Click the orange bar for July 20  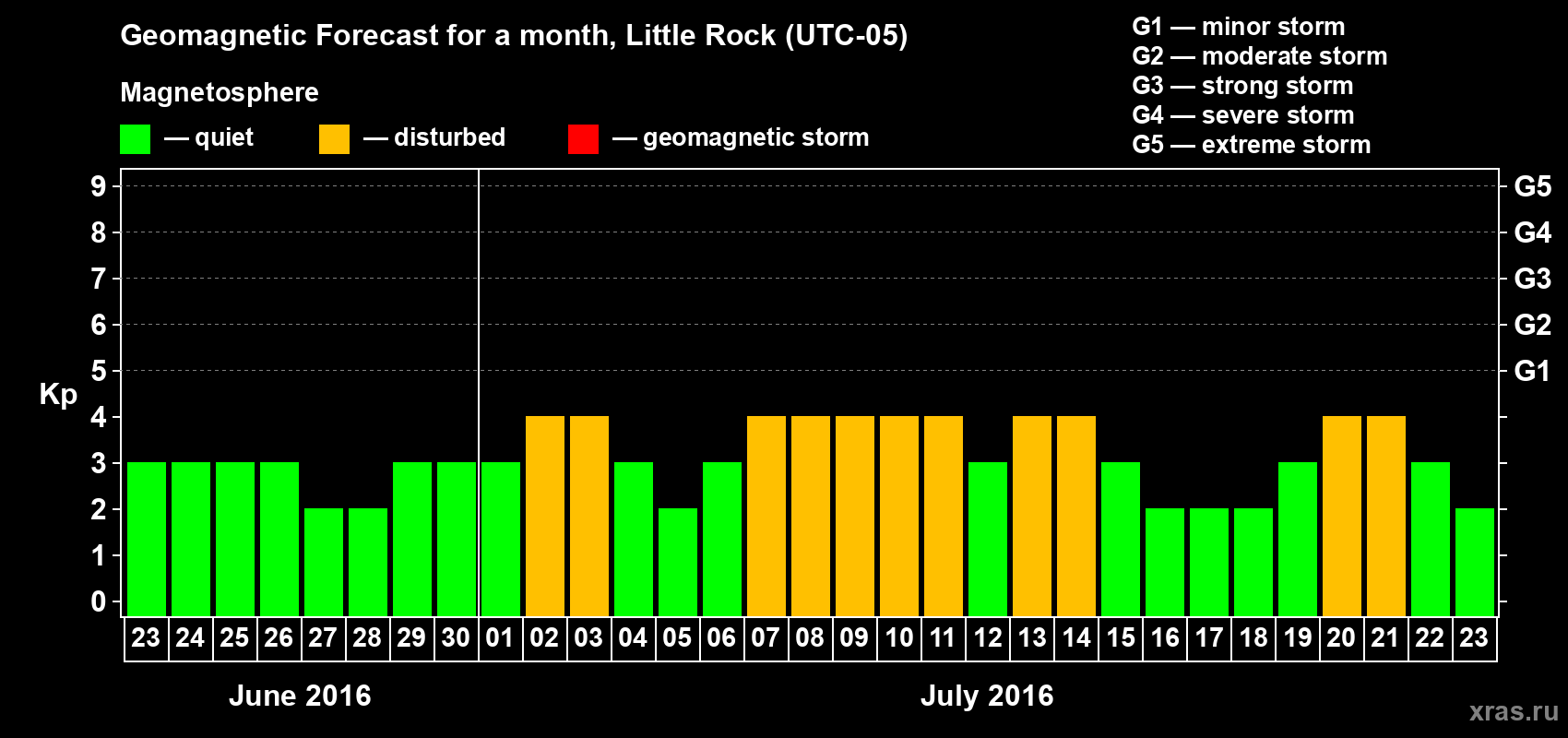tap(1342, 516)
